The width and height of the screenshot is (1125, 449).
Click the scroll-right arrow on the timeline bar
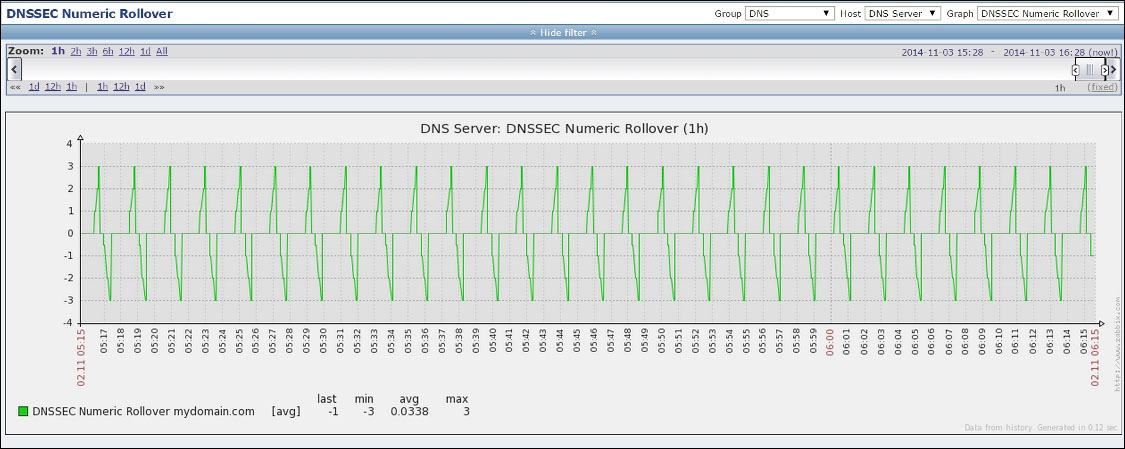click(x=1113, y=69)
